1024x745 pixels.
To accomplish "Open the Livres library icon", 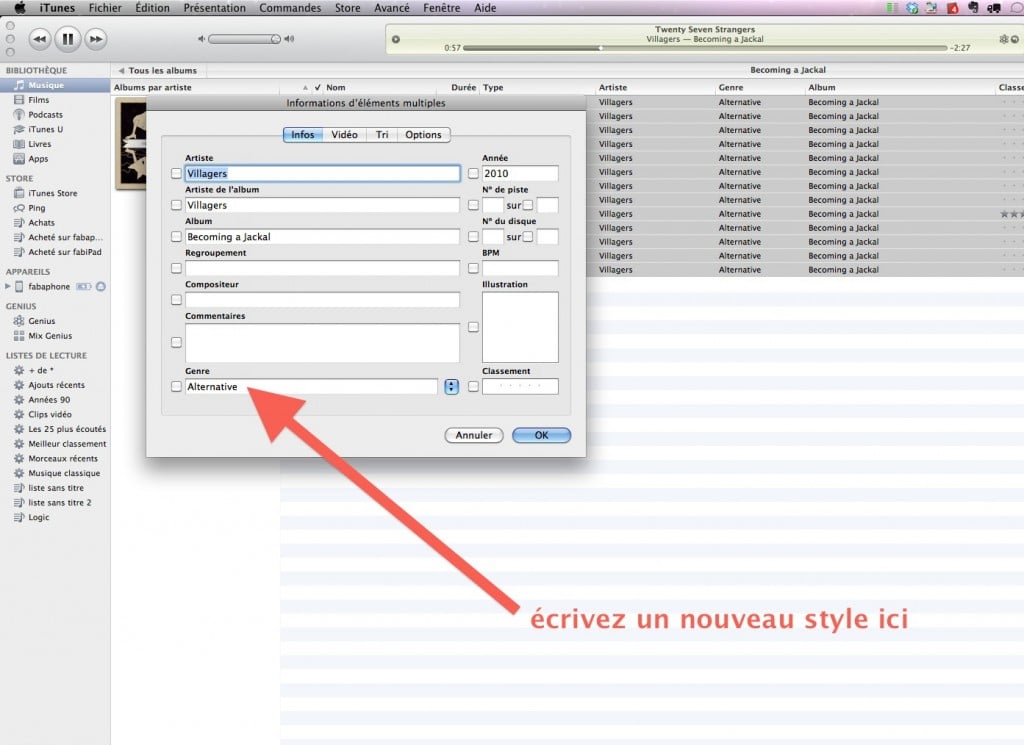I will [x=19, y=144].
